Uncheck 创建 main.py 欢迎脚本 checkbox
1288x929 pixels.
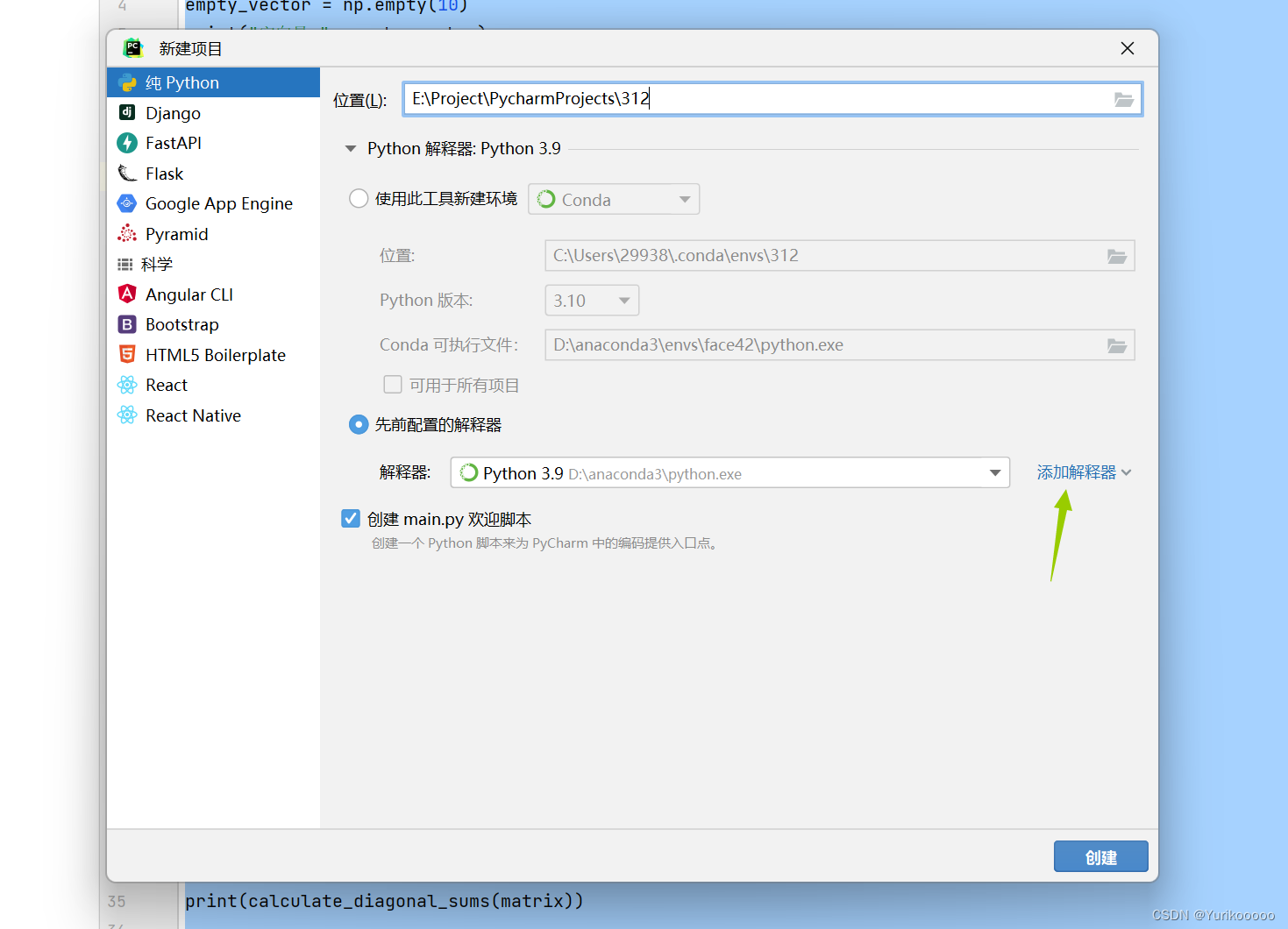[351, 518]
